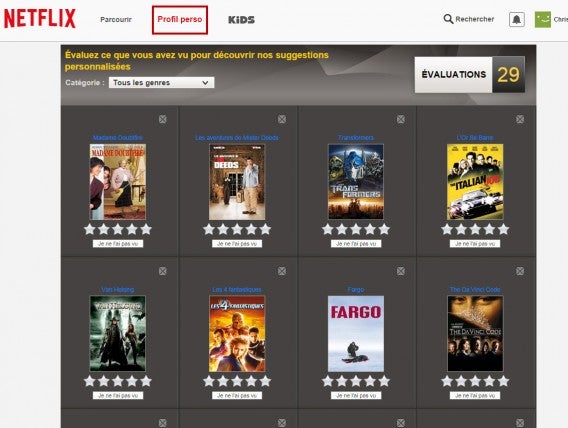Rate Madame Doubtfire five stars
The height and width of the screenshot is (428, 568).
(146, 229)
